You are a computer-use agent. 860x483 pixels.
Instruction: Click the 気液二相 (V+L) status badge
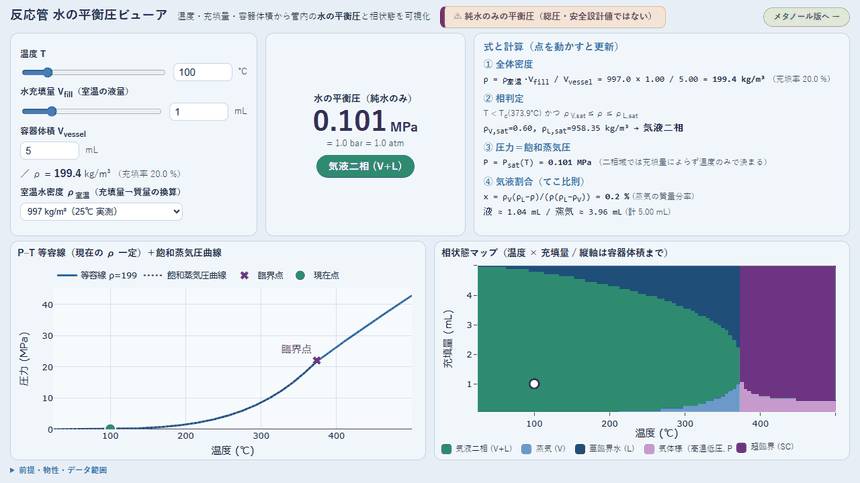point(365,166)
